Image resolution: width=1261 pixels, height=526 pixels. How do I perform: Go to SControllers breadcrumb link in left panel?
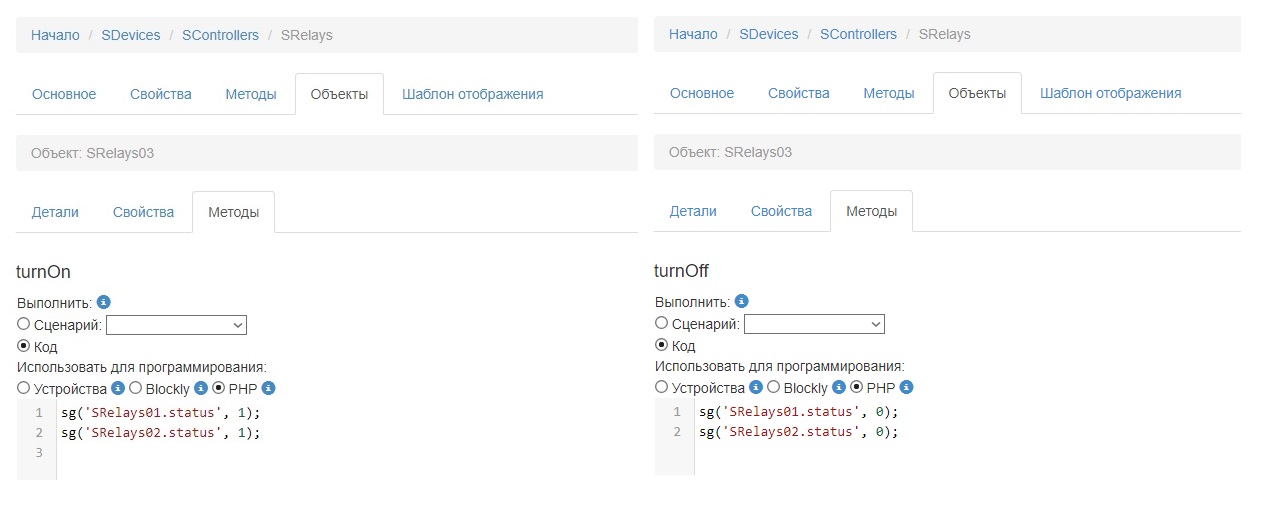(220, 35)
